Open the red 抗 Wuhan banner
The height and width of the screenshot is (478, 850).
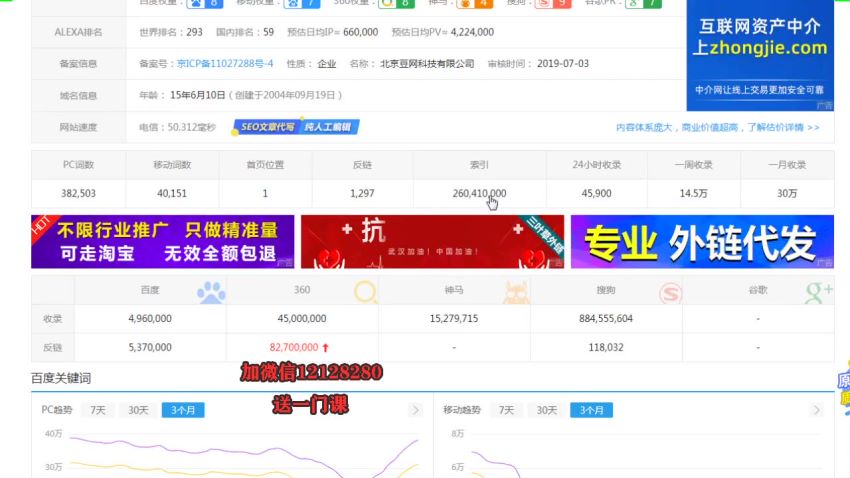point(432,242)
